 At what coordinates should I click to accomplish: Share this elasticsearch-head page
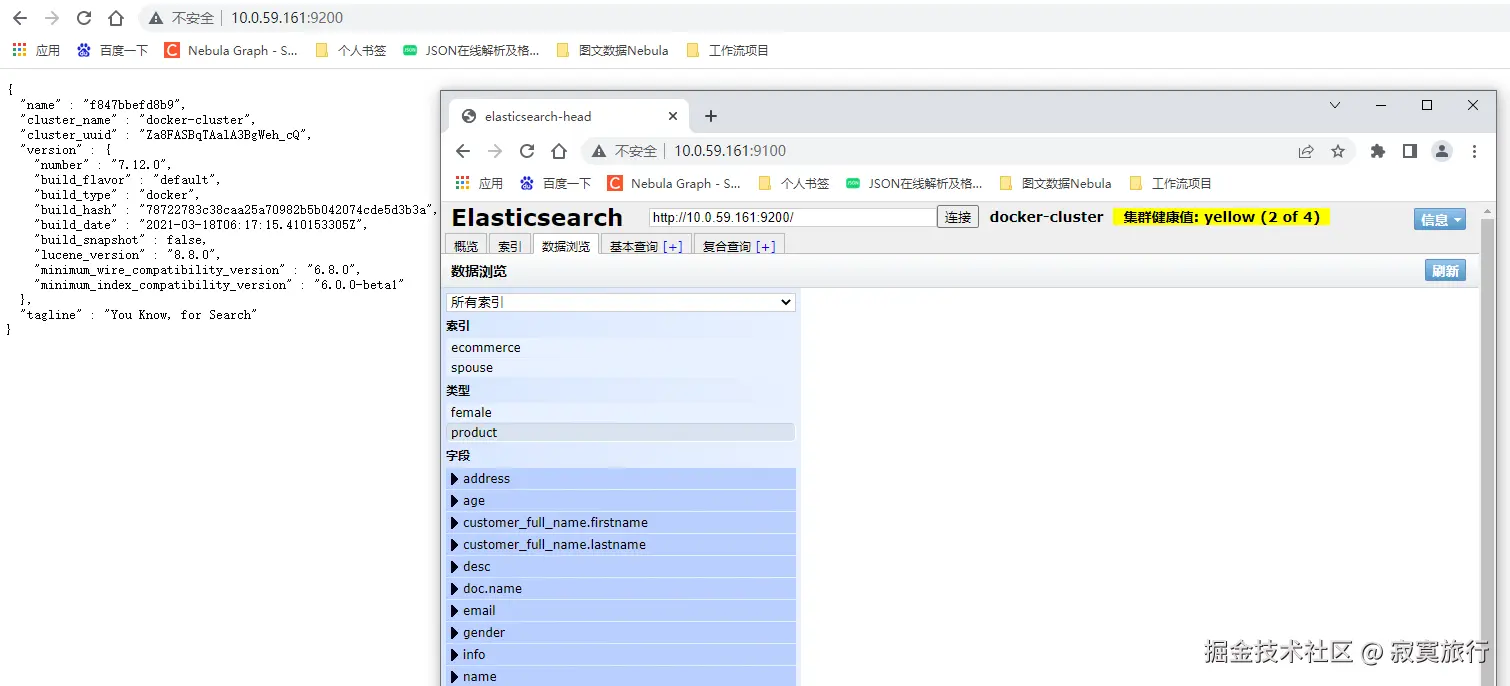[1306, 151]
